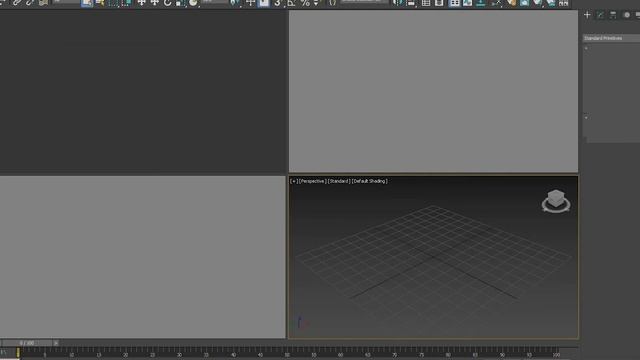Image resolution: width=640 pixels, height=360 pixels.
Task: Toggle the Layer Explorer
Action: coord(439,3)
